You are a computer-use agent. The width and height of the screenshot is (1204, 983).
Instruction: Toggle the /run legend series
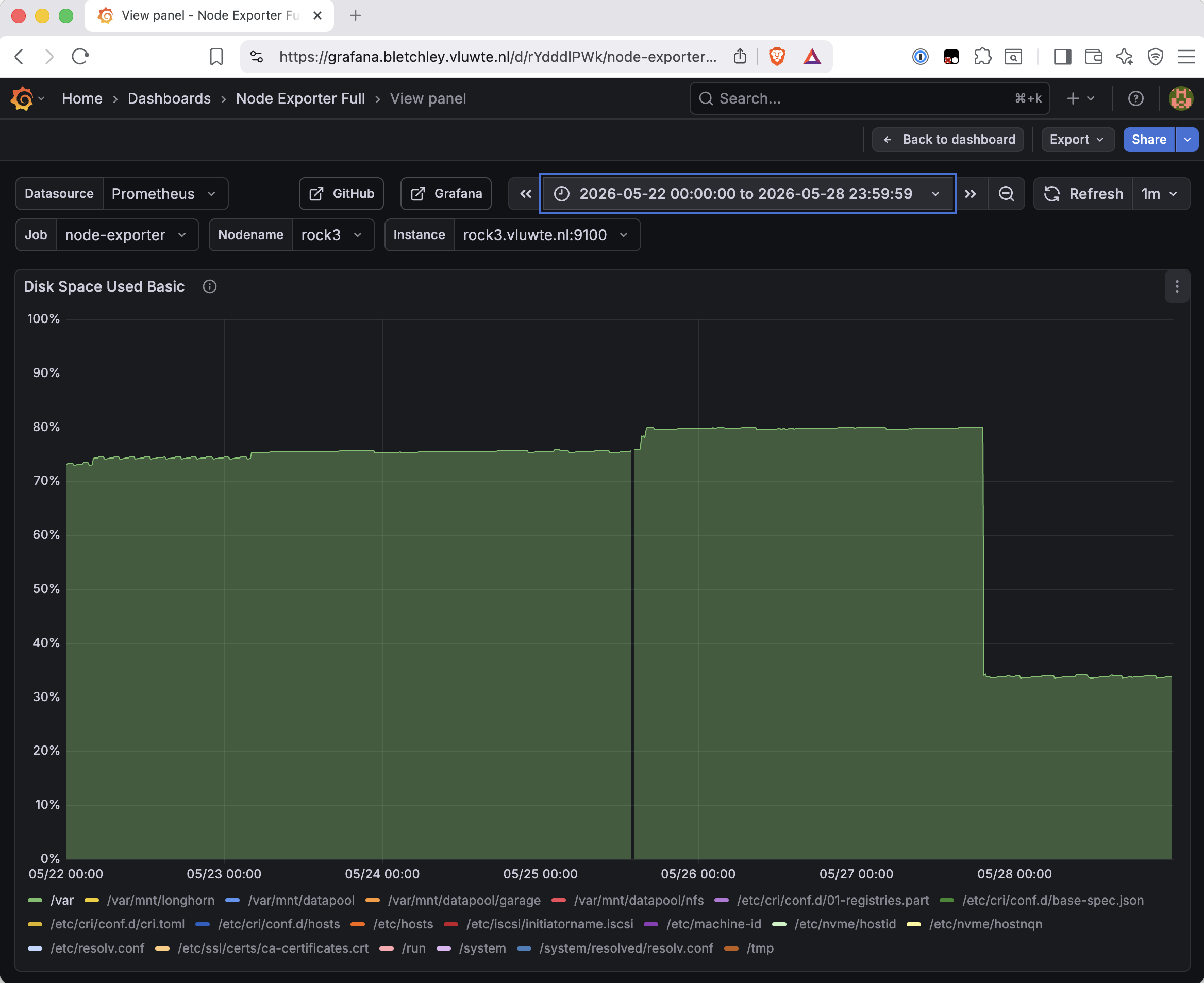click(x=413, y=948)
